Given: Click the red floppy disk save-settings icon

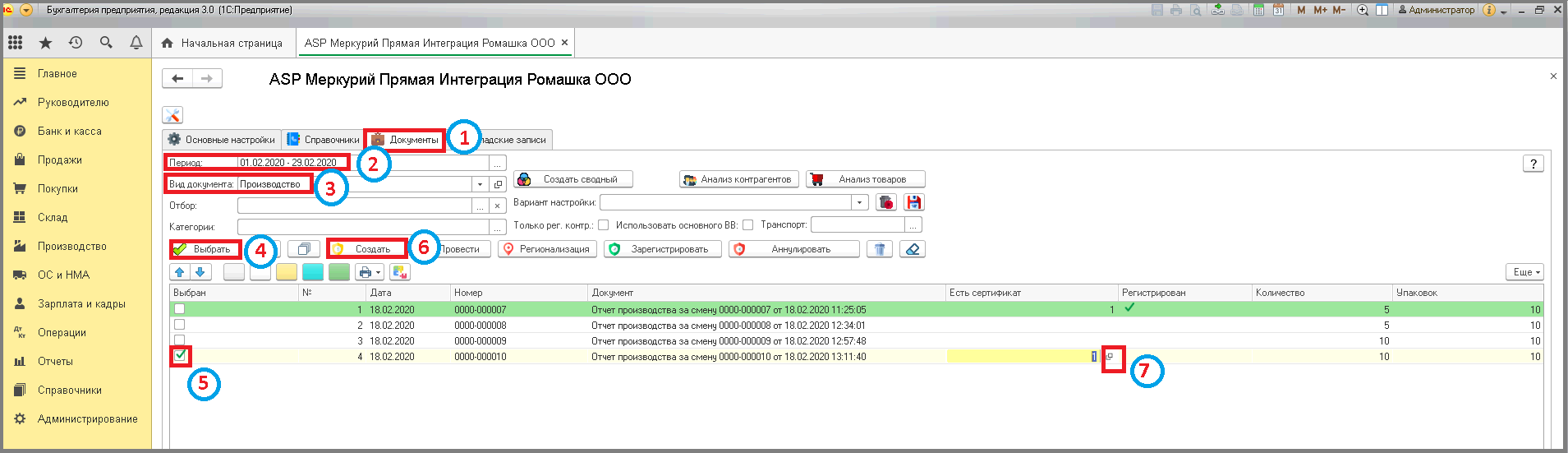Looking at the screenshot, I should point(913,202).
